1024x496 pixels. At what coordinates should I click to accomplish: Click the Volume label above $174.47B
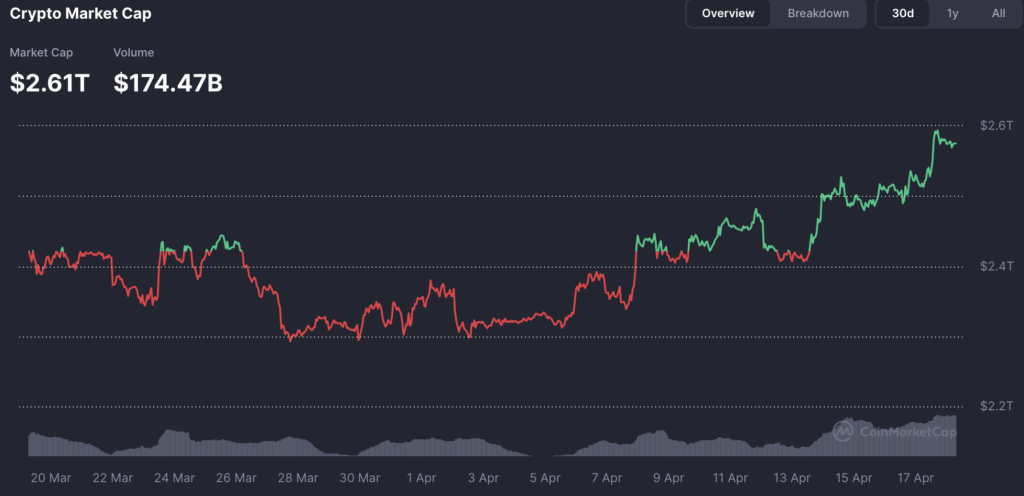[x=134, y=52]
